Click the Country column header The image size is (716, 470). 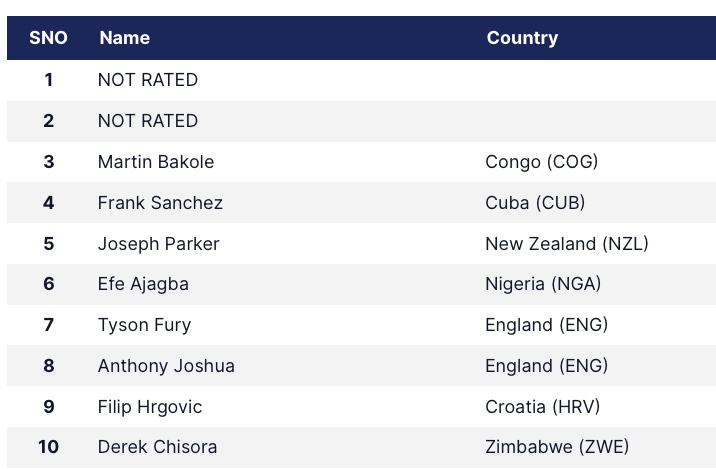click(522, 38)
